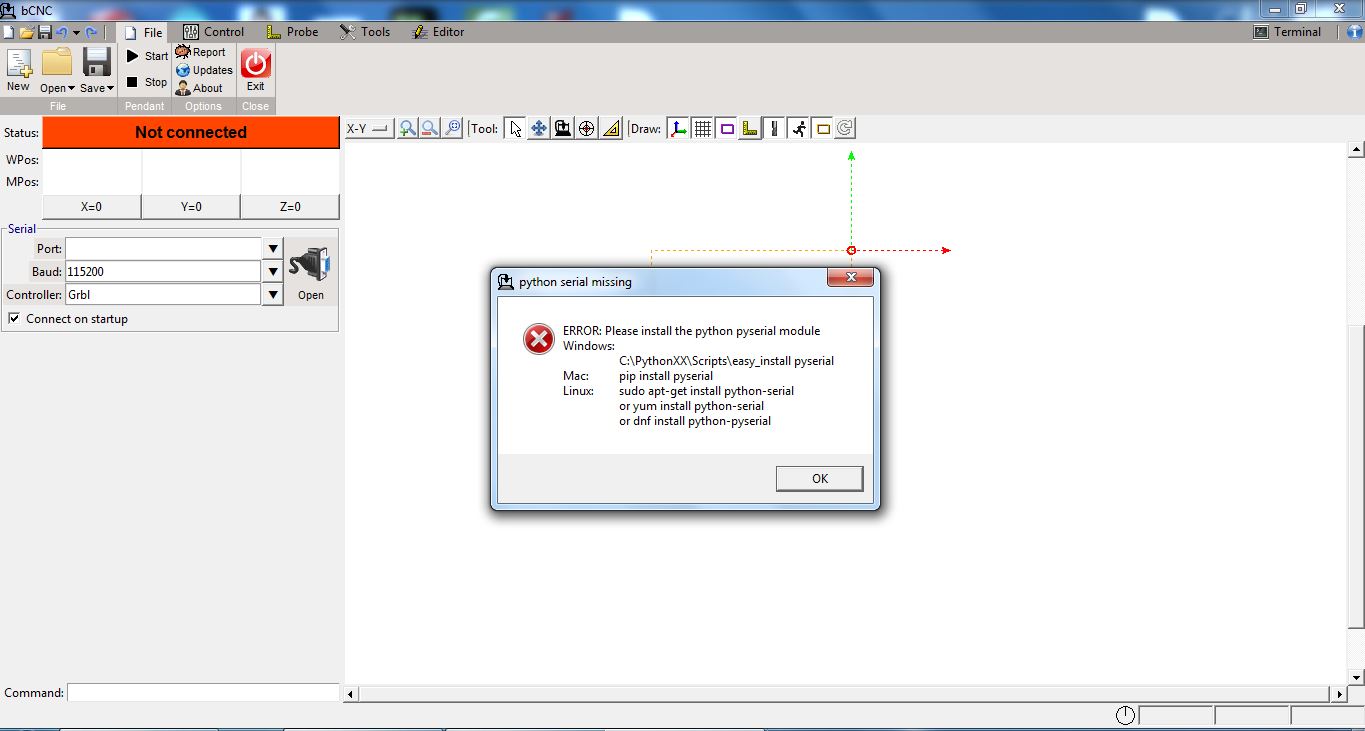This screenshot has width=1365, height=731.
Task: Toggle drawing of the probe ruler
Action: (750, 129)
